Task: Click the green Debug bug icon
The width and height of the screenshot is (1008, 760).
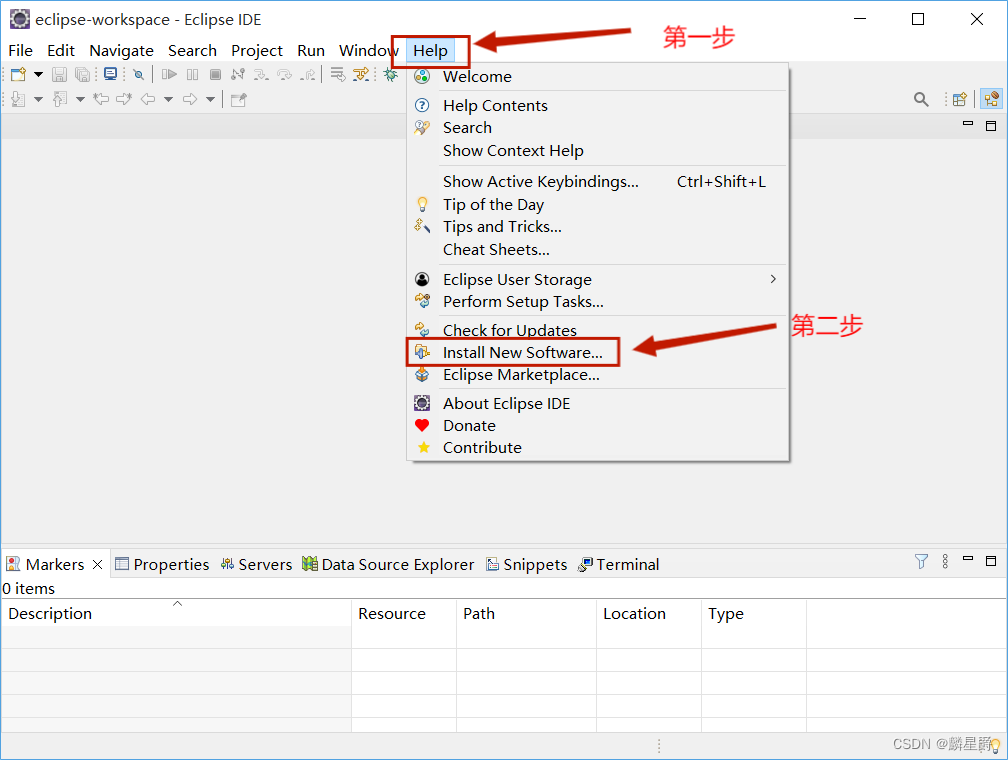Action: click(390, 75)
